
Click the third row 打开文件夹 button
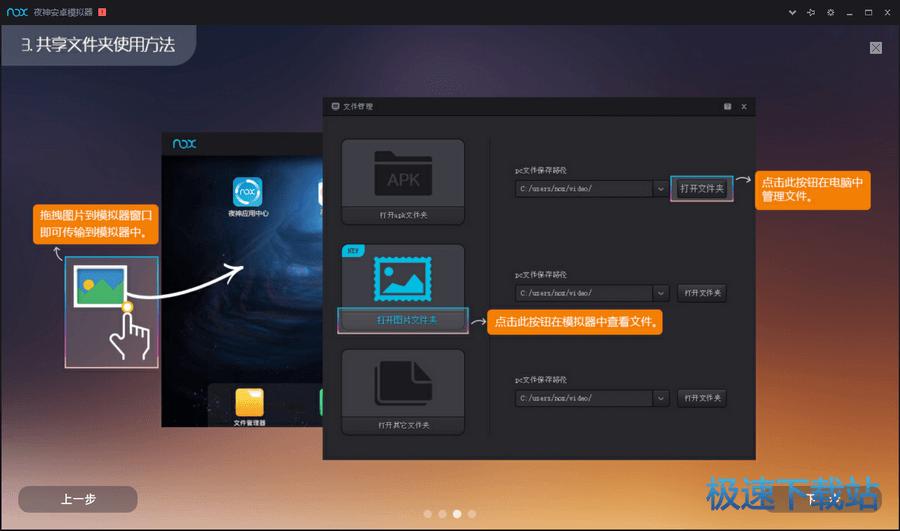pos(701,398)
